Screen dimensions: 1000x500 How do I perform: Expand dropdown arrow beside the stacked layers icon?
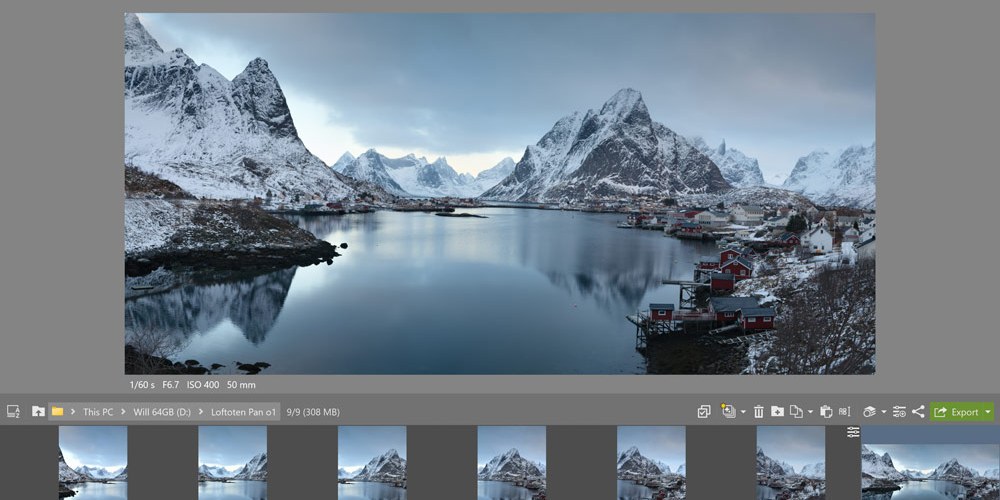point(883,413)
